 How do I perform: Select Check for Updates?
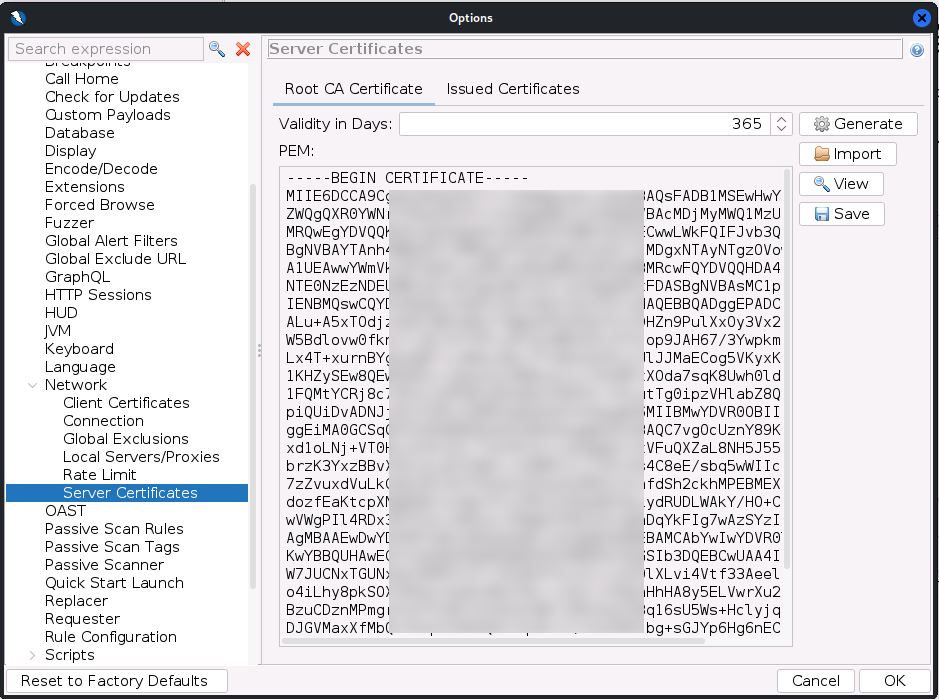tap(112, 97)
